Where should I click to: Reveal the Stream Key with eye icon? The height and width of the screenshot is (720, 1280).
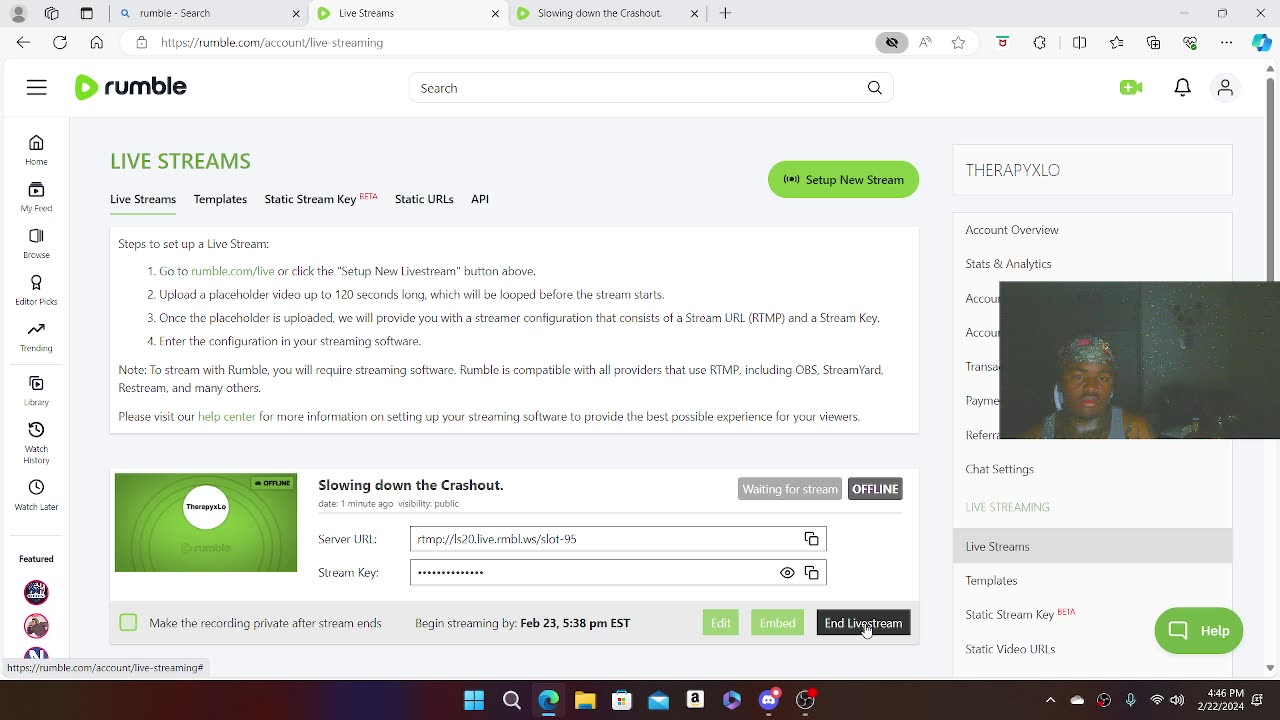point(787,573)
